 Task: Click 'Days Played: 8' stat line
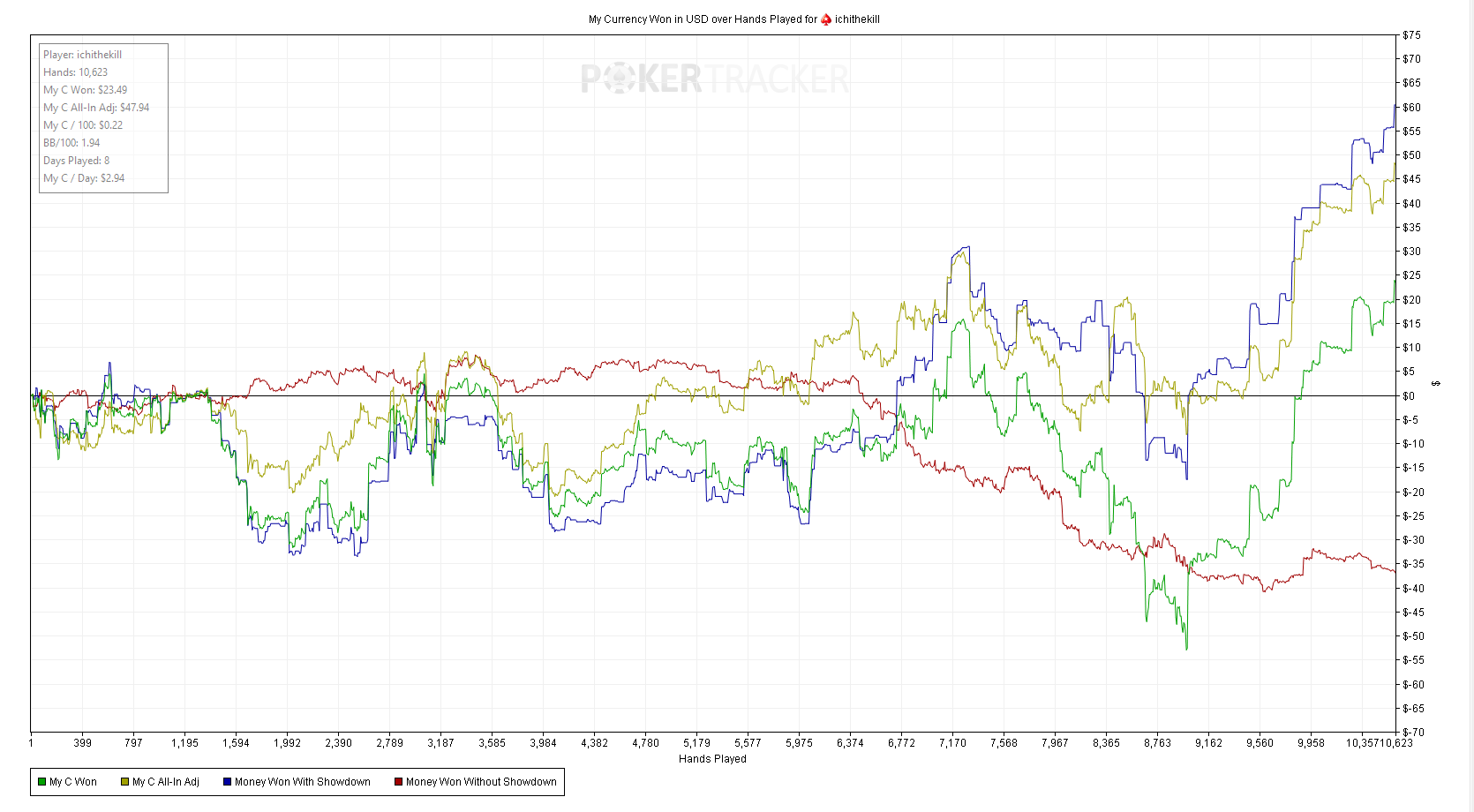pyautogui.click(x=77, y=161)
